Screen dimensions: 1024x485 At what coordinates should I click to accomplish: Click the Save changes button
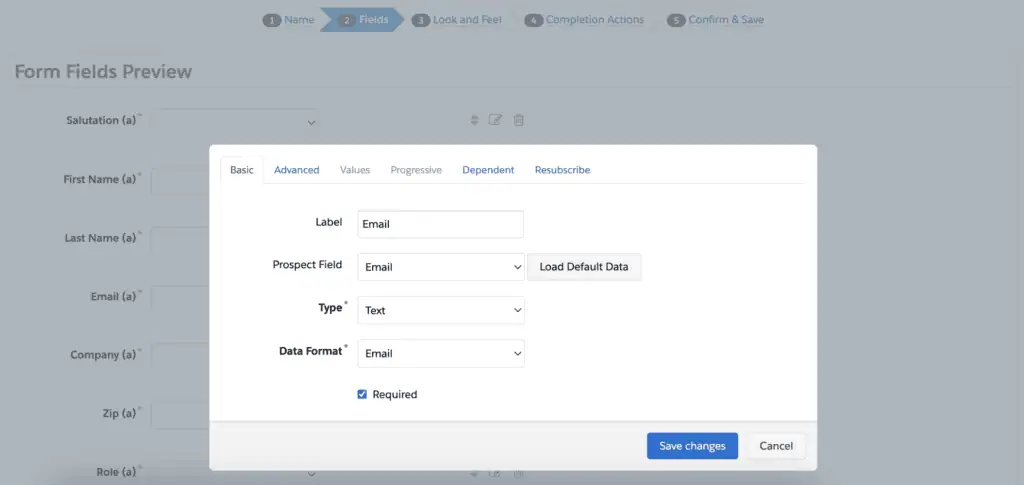click(x=692, y=446)
